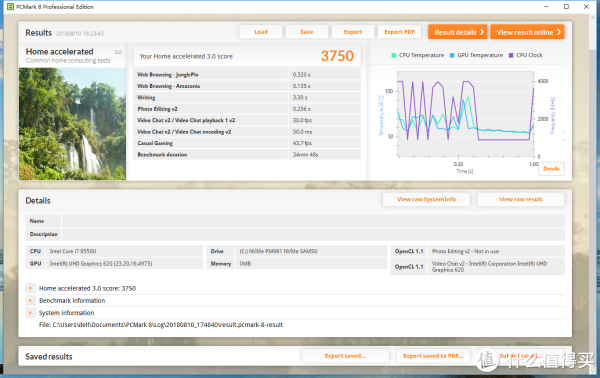Click the GPU Temperature legend swatch
Screen dimensions: 600x378
(452, 55)
